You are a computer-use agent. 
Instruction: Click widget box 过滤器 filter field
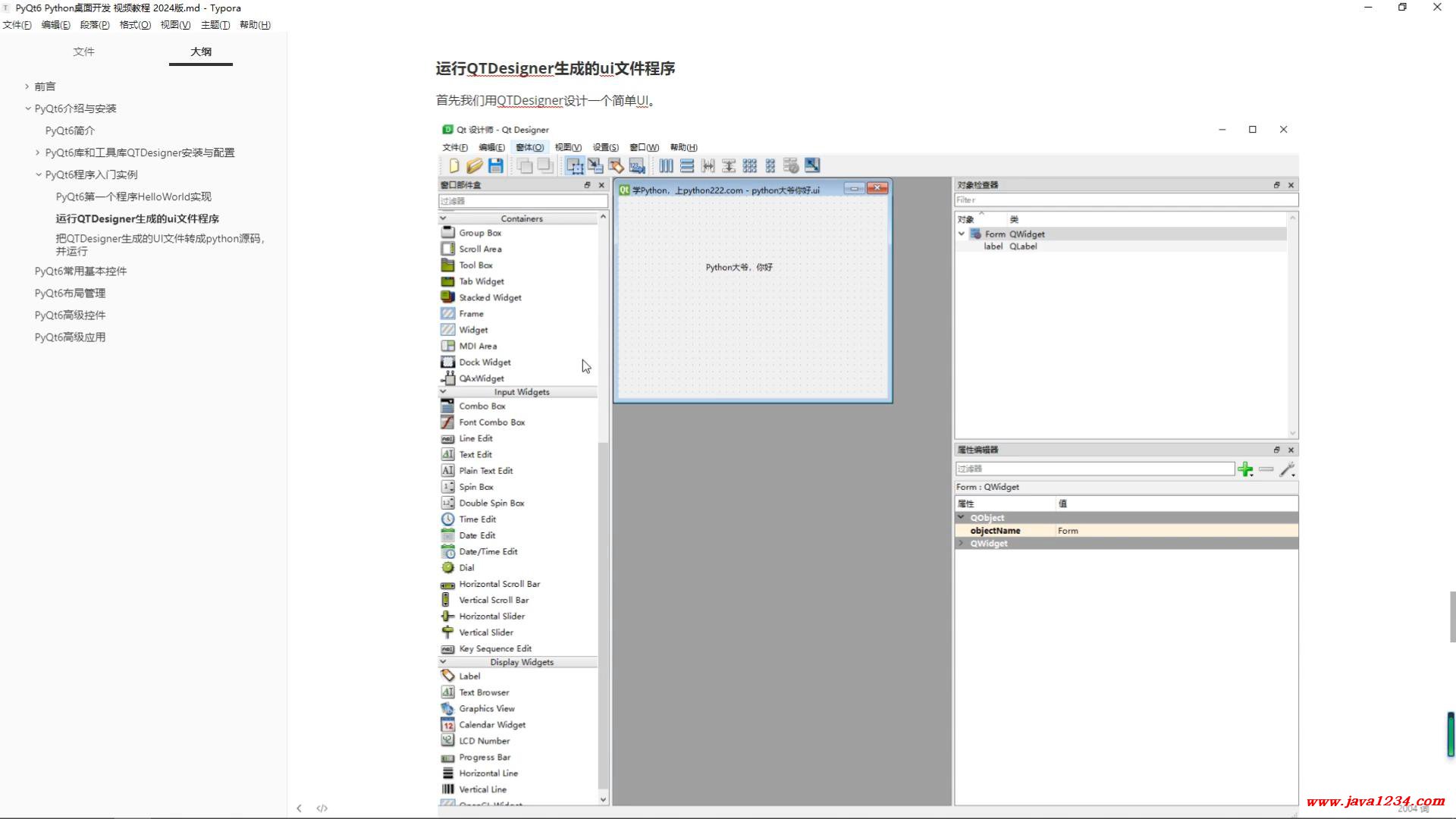[522, 201]
